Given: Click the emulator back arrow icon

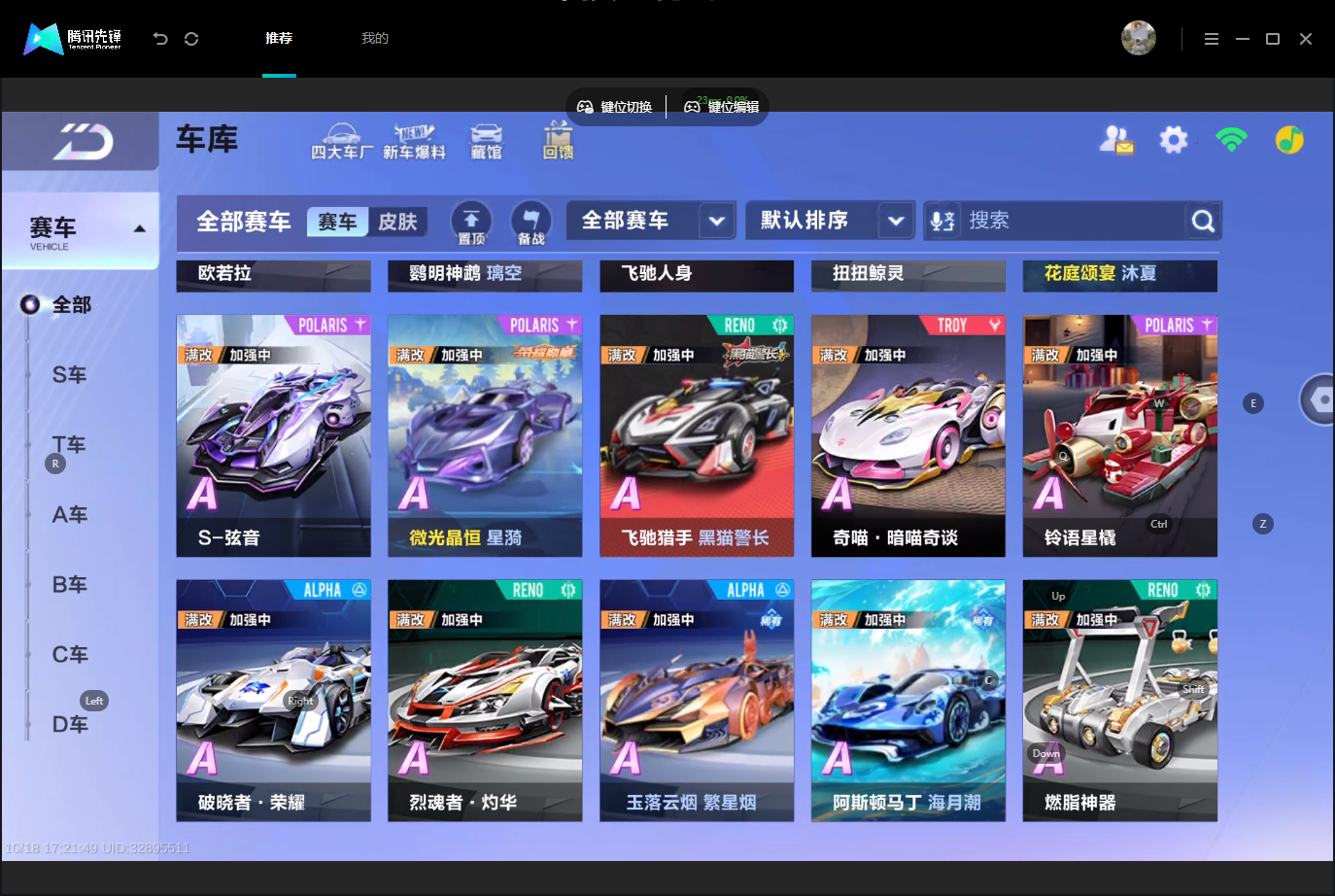Looking at the screenshot, I should click(x=160, y=39).
